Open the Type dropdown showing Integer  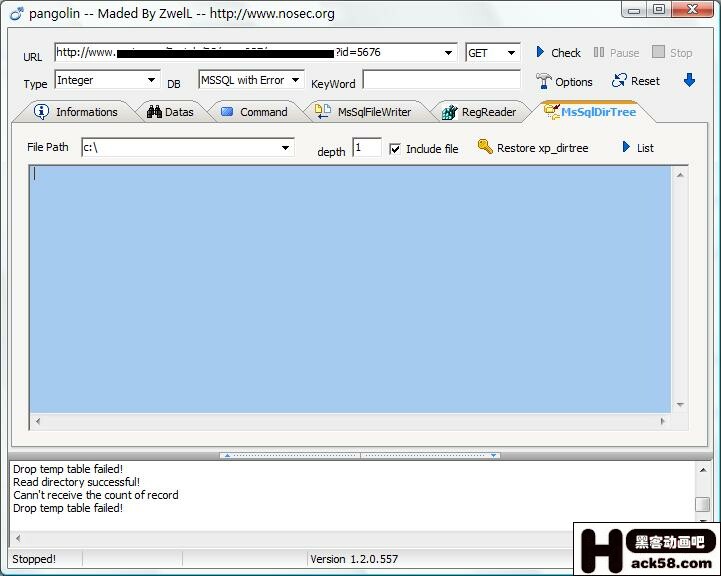coord(151,80)
